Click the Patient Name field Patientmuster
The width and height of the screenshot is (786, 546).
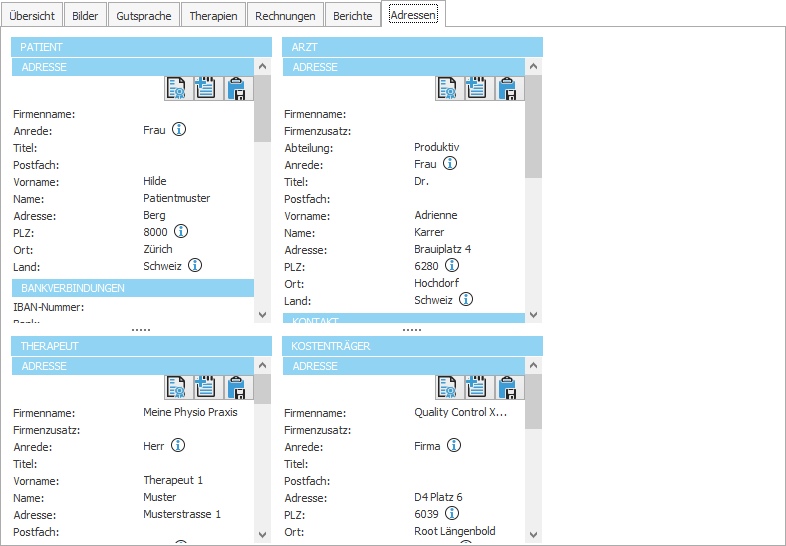coord(177,198)
